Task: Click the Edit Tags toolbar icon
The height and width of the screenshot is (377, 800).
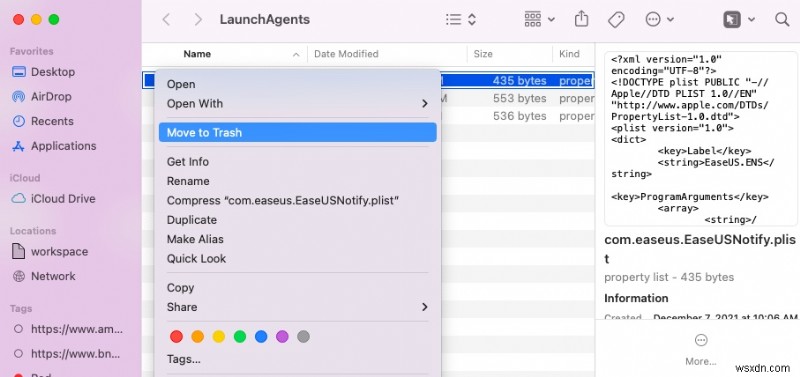Action: [x=616, y=20]
